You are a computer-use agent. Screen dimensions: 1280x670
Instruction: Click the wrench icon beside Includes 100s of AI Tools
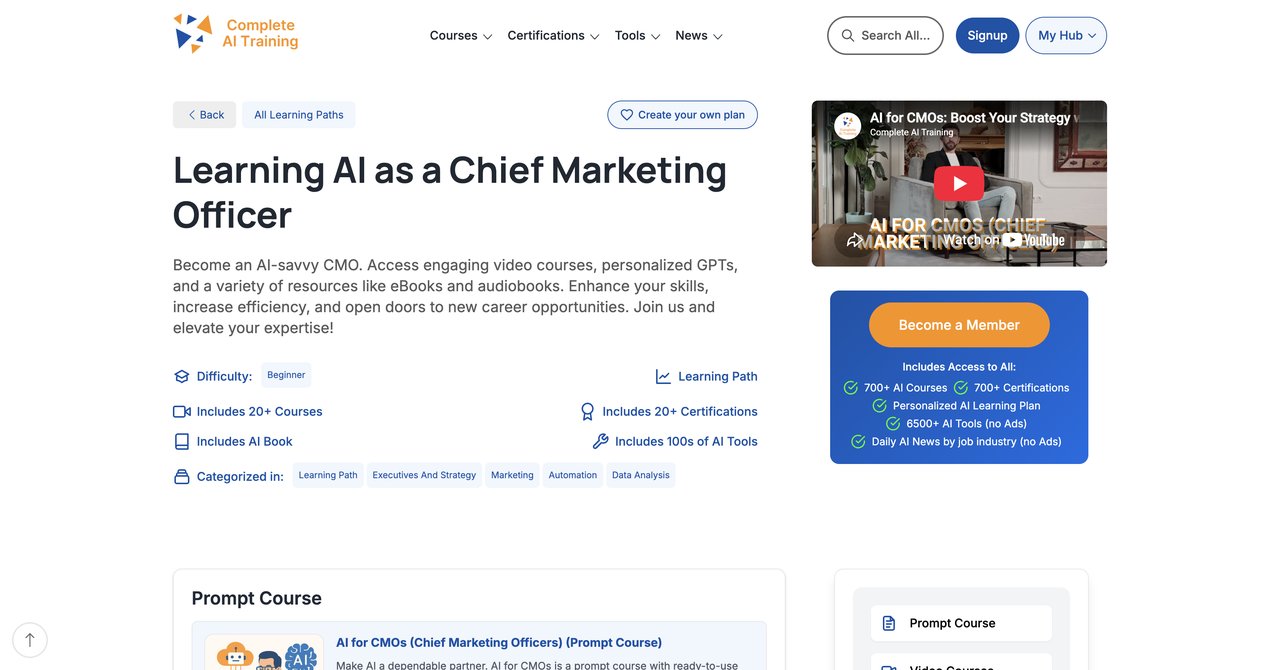click(601, 441)
